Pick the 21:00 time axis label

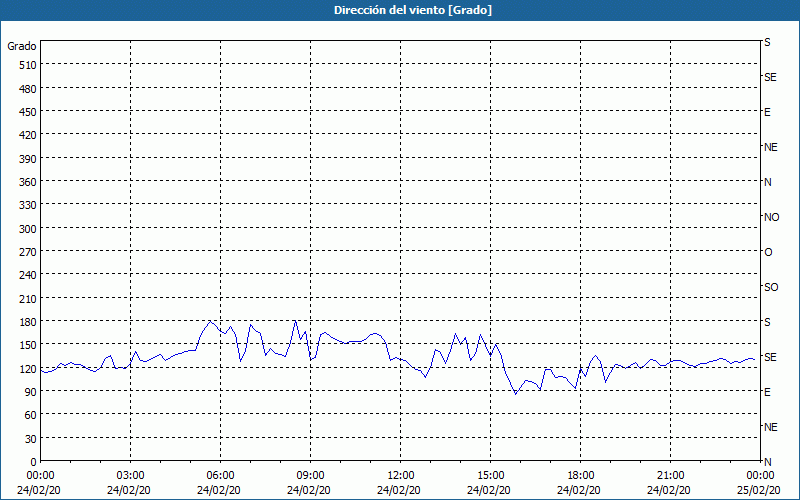tap(670, 476)
